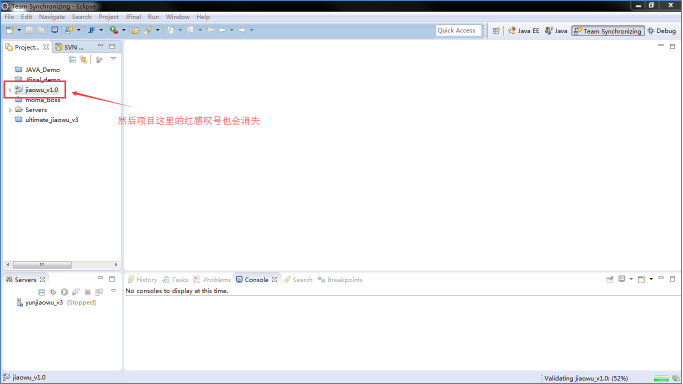The width and height of the screenshot is (683, 384).
Task: Click the Open Task folder icon
Action: 136,30
